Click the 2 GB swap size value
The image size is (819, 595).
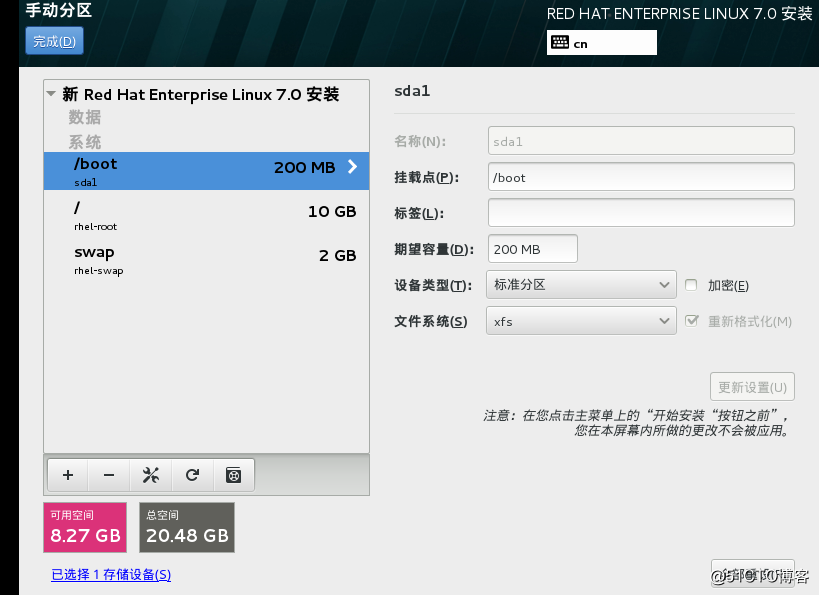tap(337, 255)
